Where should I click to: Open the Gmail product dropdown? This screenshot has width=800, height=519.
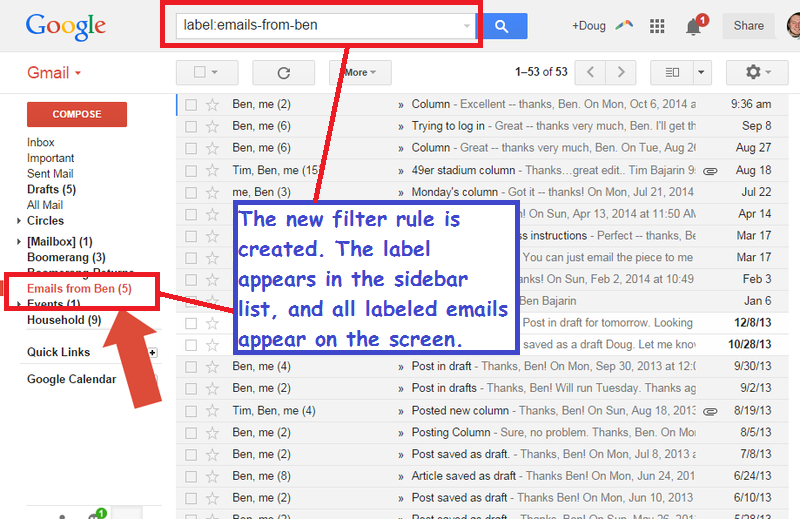point(54,73)
